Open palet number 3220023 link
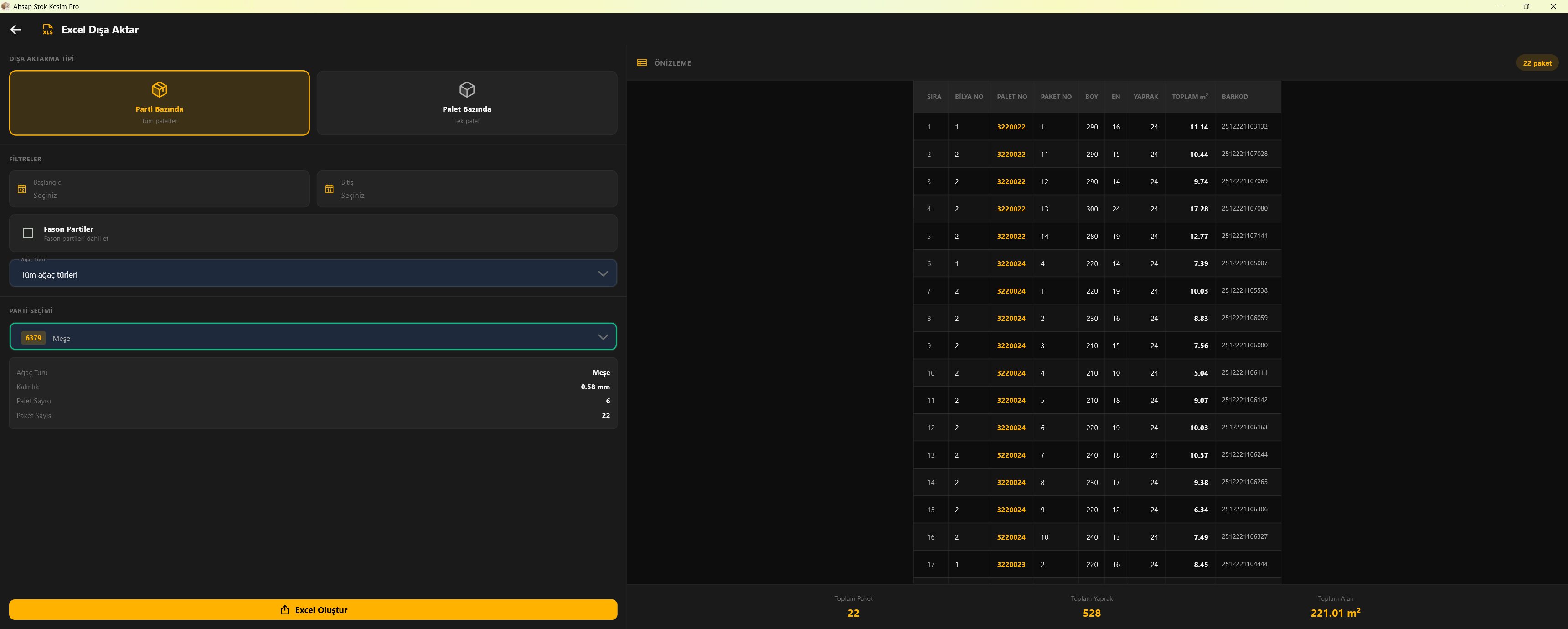 coord(1011,564)
